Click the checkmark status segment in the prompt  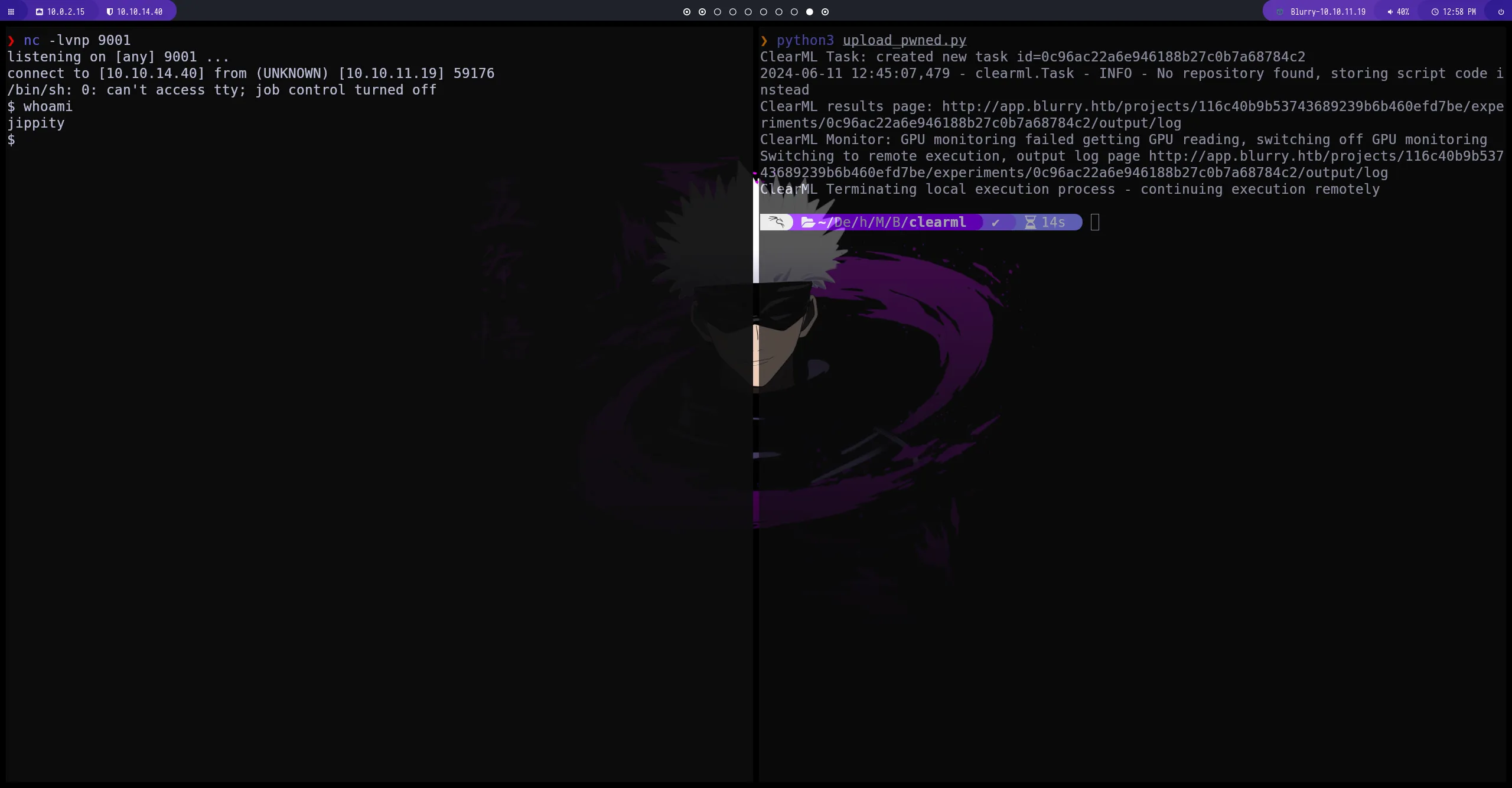click(x=995, y=222)
